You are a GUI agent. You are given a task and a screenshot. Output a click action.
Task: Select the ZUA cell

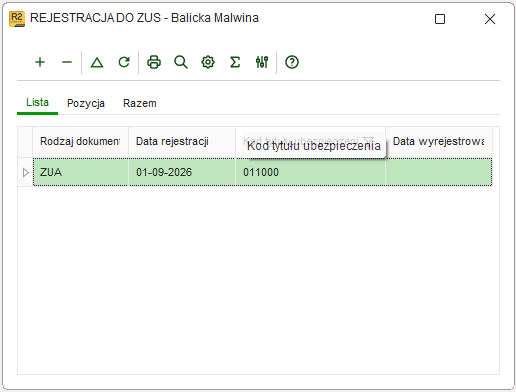(x=81, y=172)
